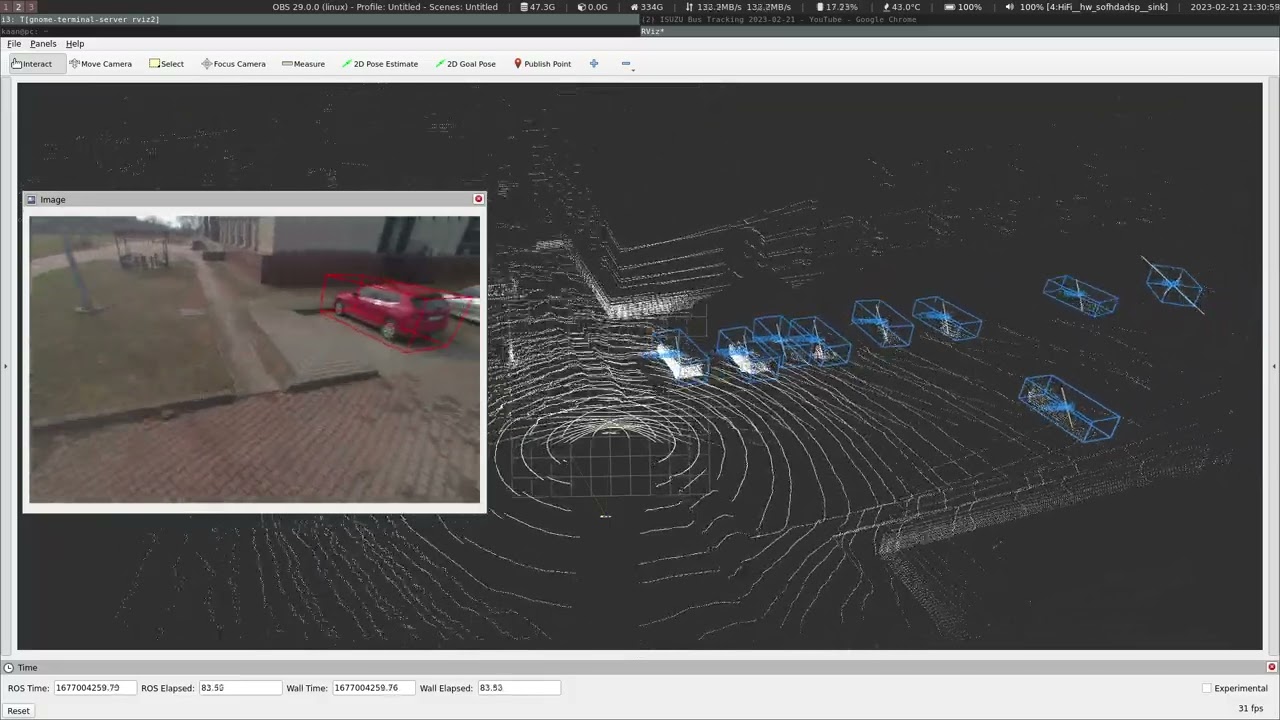
Task: Click the Wall Time field
Action: point(372,688)
